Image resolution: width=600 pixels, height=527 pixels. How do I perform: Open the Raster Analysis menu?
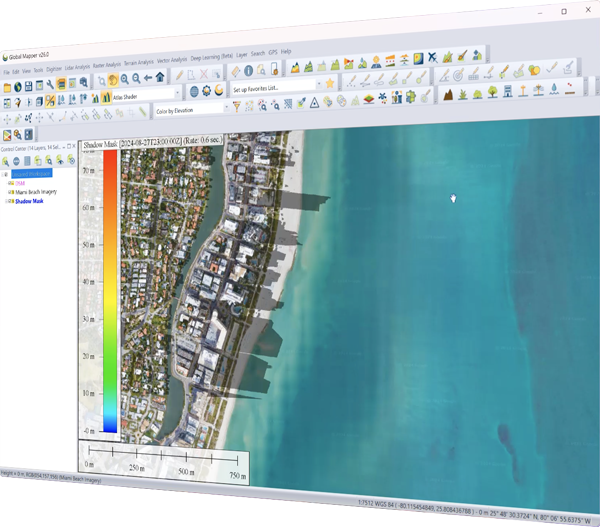tap(107, 65)
